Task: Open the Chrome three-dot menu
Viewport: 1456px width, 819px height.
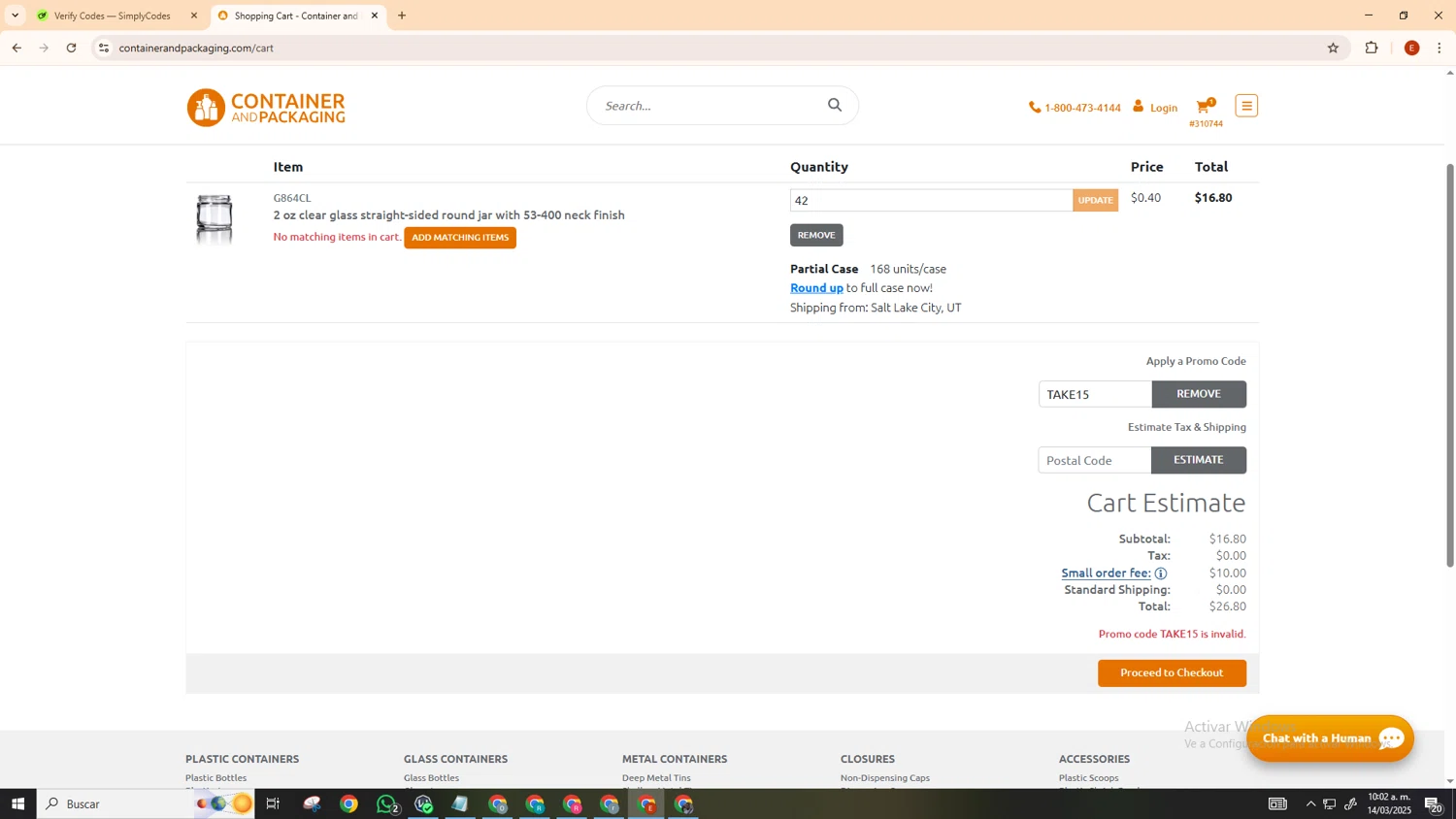Action: tap(1439, 48)
